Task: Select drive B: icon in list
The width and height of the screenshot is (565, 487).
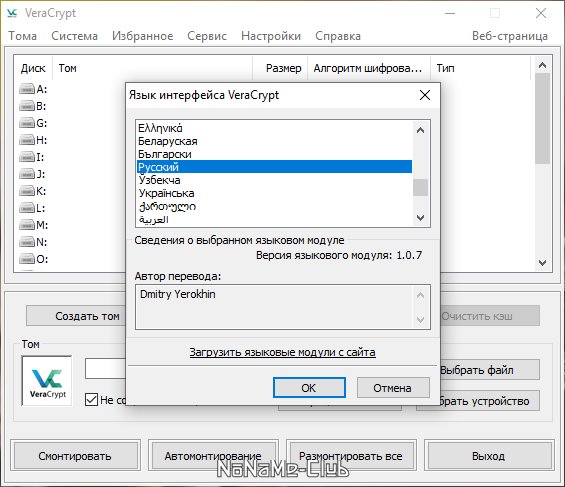Action: (27, 106)
